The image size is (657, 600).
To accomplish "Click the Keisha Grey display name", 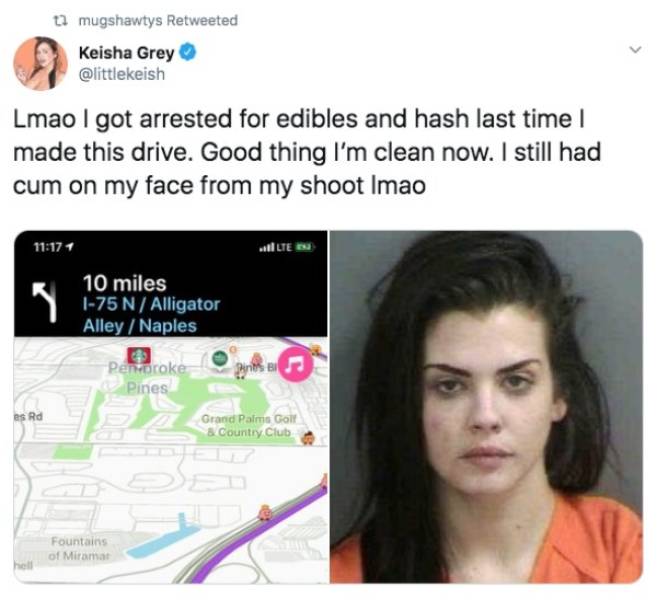I will click(127, 53).
